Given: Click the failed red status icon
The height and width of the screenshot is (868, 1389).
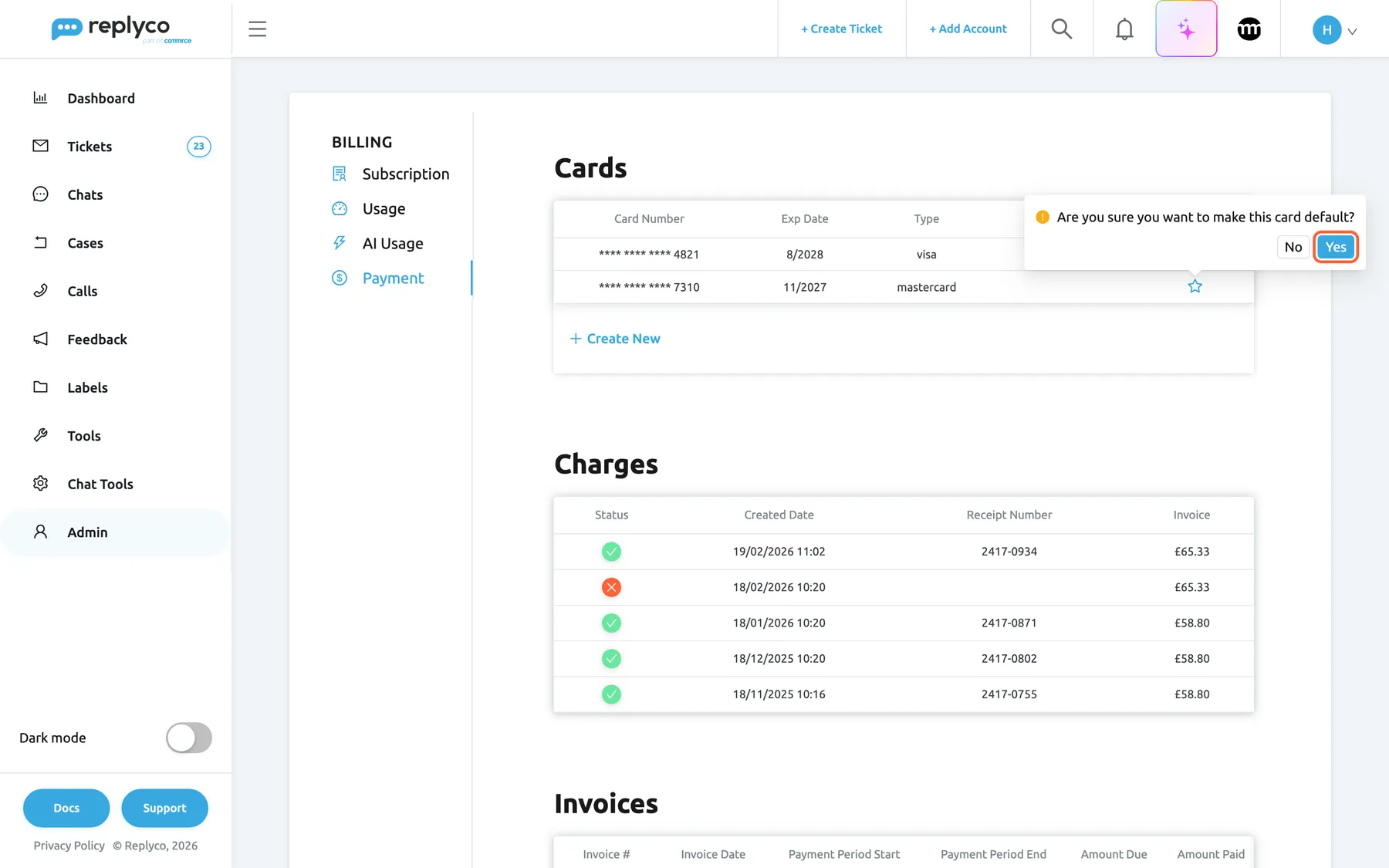Looking at the screenshot, I should 611,587.
